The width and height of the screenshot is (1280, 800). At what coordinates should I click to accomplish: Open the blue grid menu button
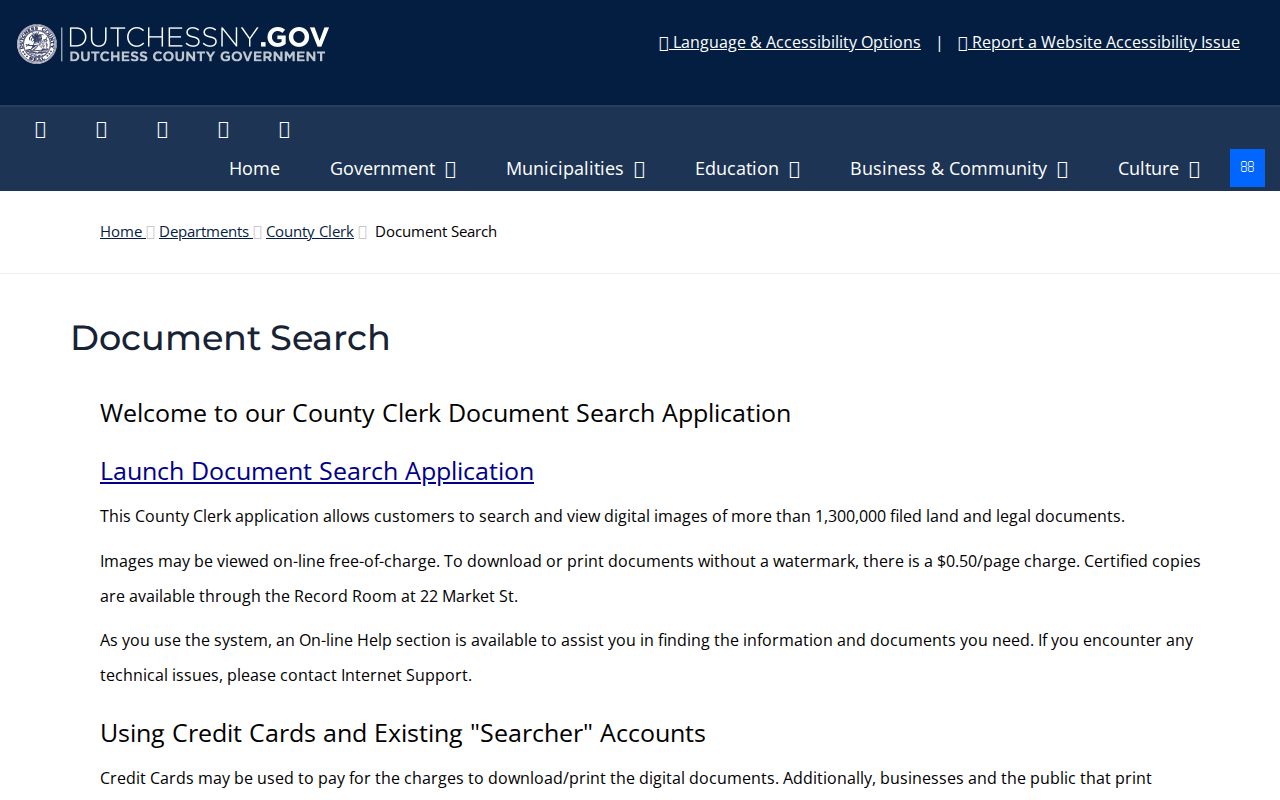click(1247, 168)
